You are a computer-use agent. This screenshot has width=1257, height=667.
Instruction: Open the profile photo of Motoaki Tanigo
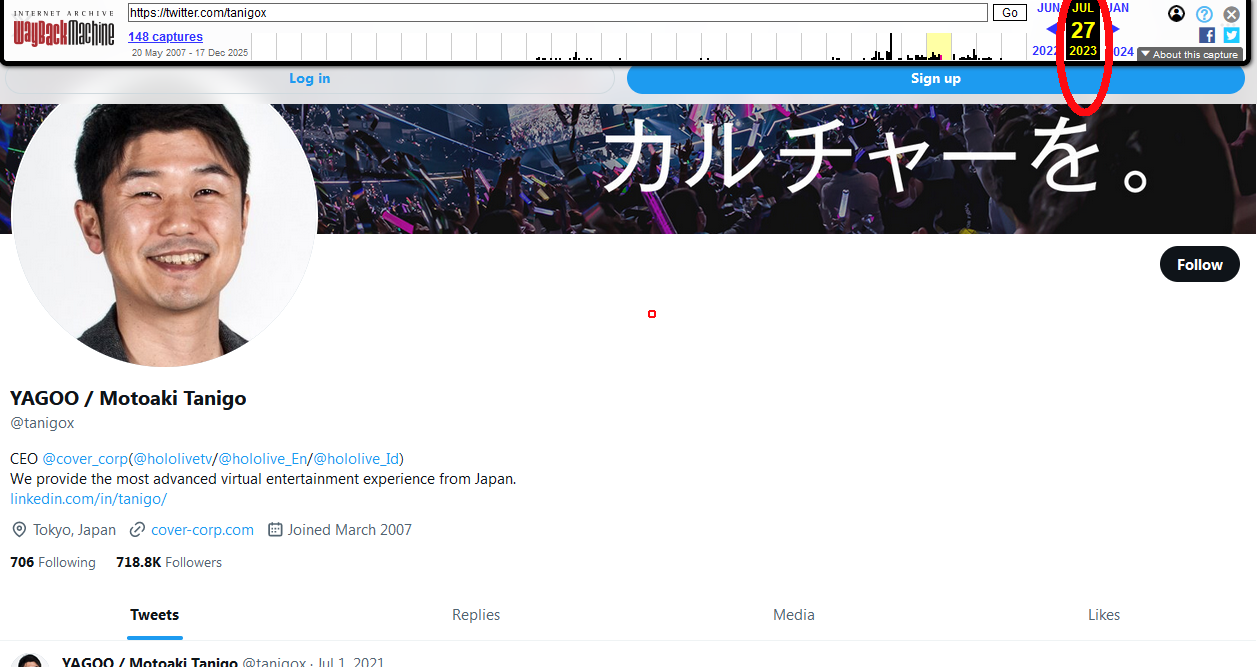click(164, 214)
